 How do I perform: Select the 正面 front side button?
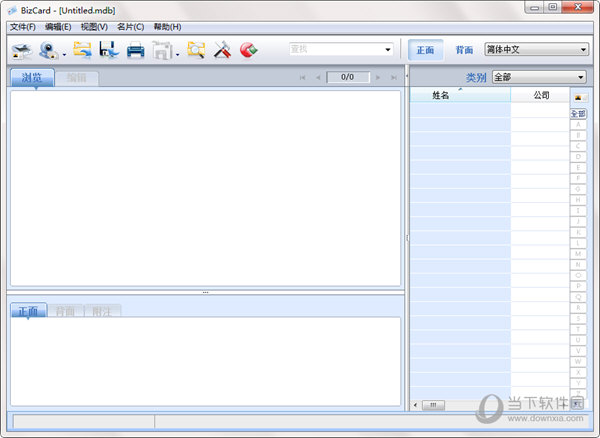coord(426,50)
